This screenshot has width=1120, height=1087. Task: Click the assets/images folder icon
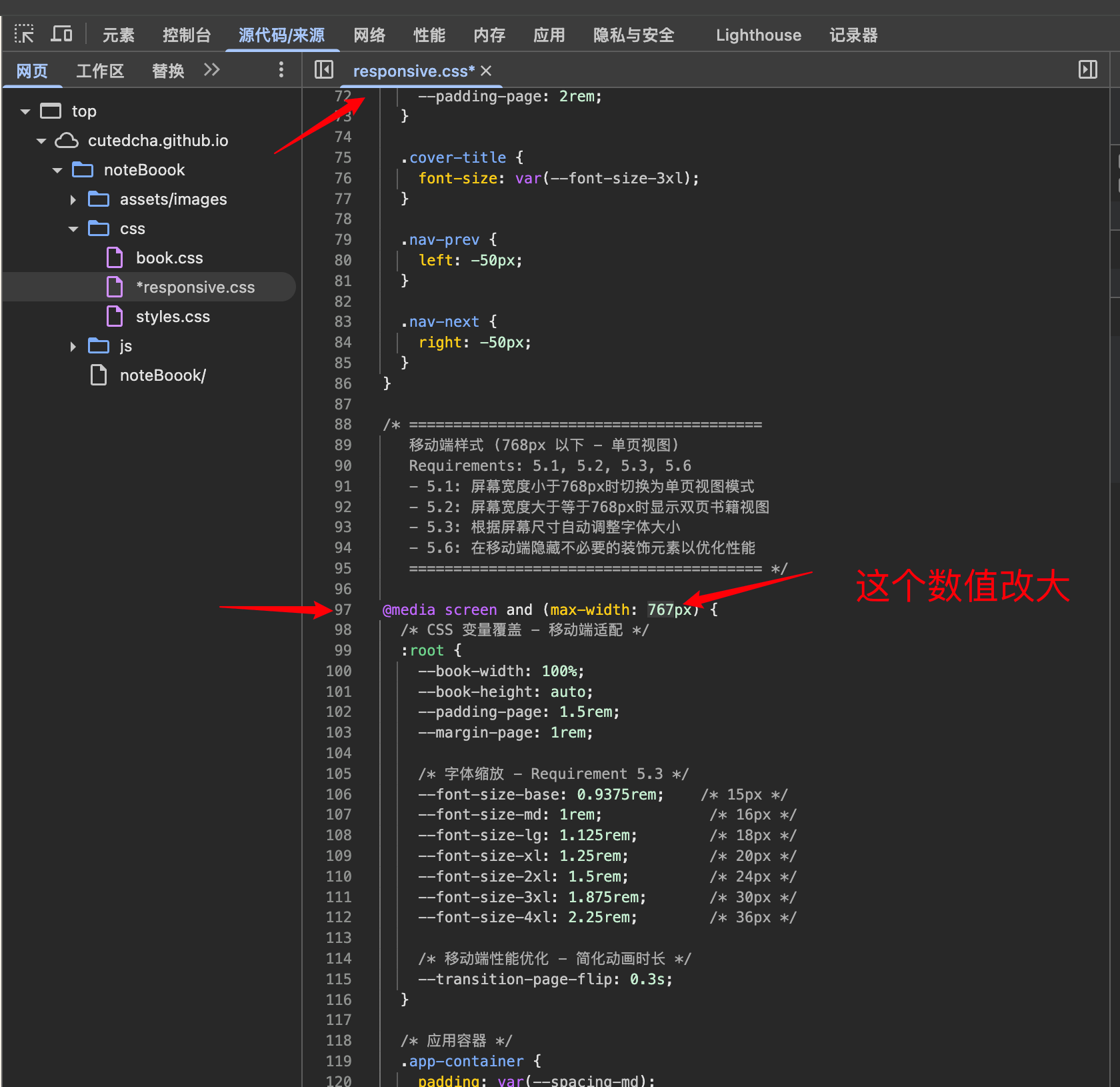pyautogui.click(x=99, y=199)
